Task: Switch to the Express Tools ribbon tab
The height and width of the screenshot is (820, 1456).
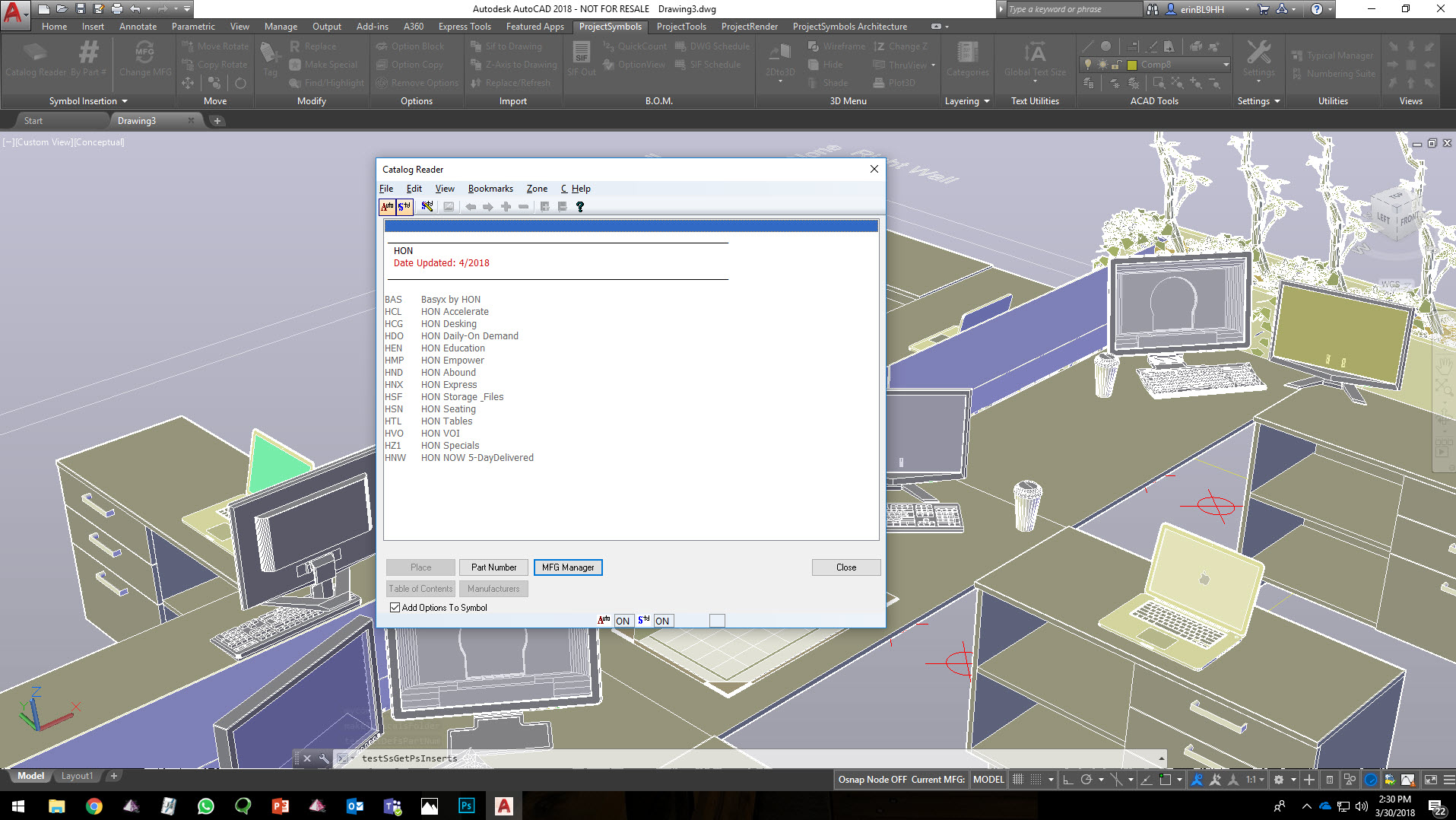Action: (465, 27)
